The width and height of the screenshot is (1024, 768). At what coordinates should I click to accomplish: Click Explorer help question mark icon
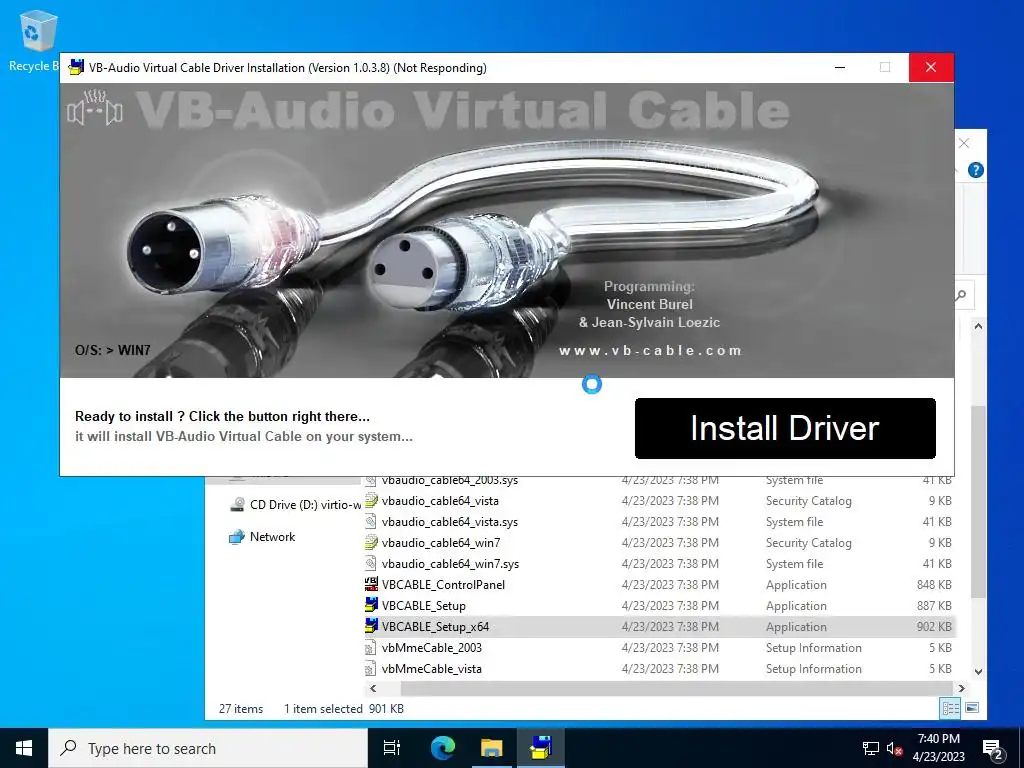(x=976, y=170)
